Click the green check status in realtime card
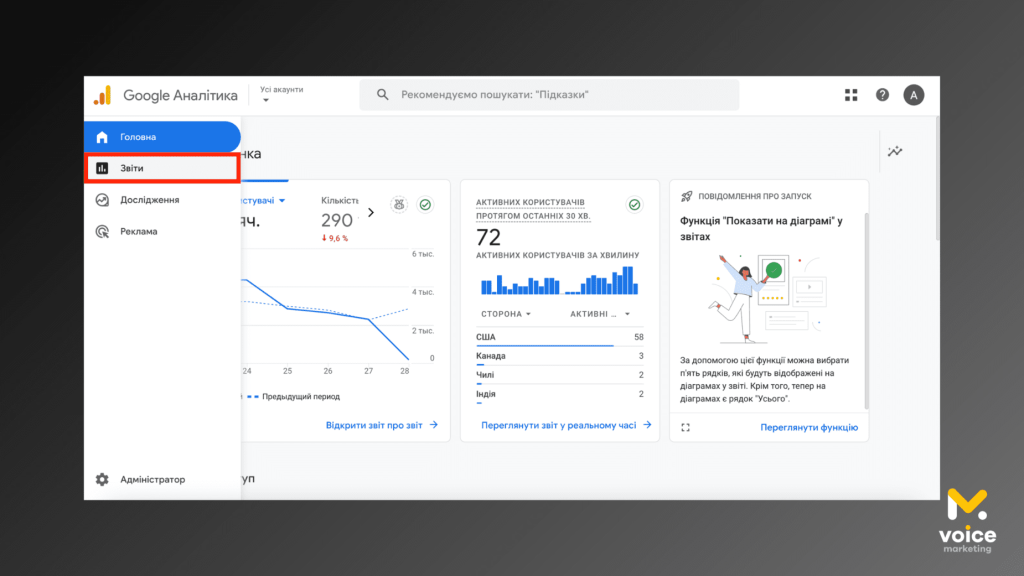Screen dimensions: 1024x576 [634, 205]
